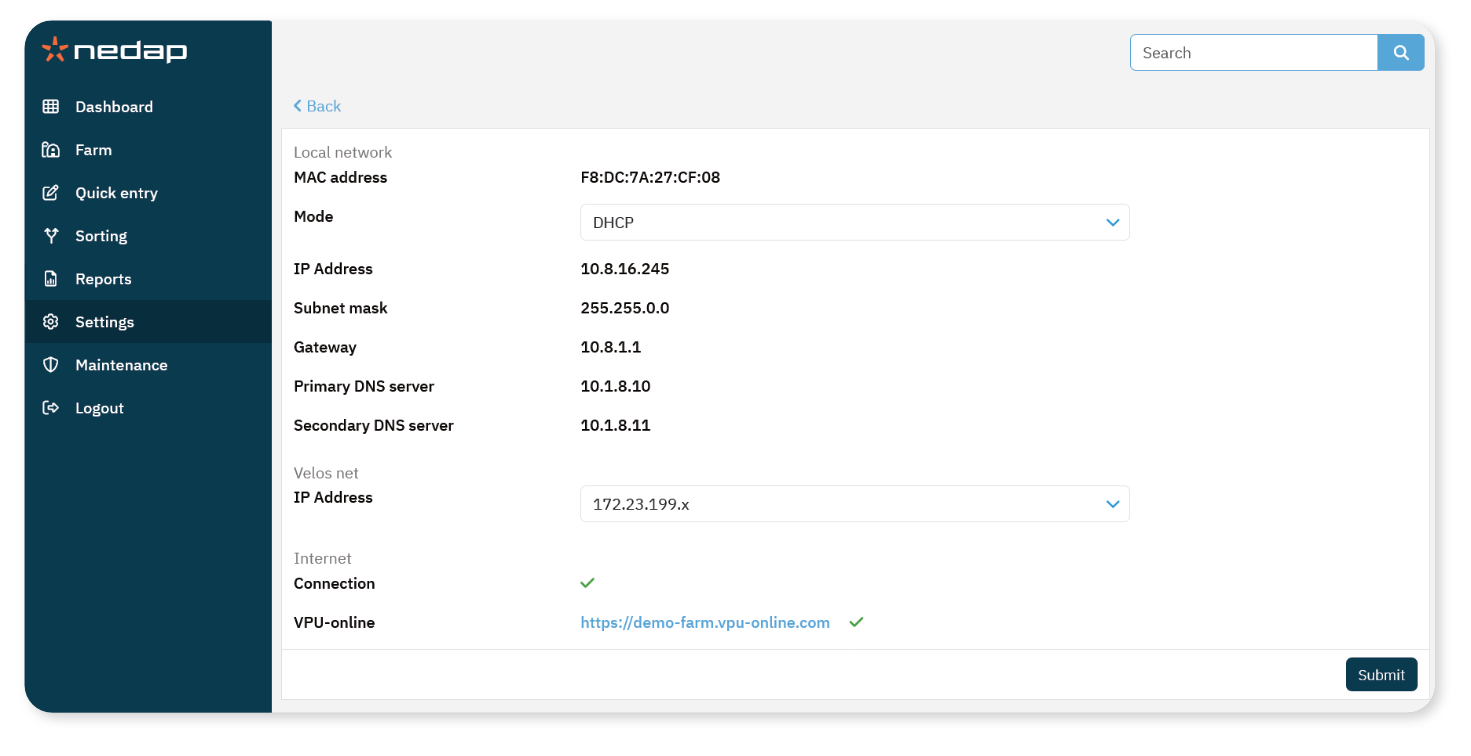Screen dimensions: 1471x756
Task: Click the Dashboard grid icon in sidebar
Action: coord(51,107)
